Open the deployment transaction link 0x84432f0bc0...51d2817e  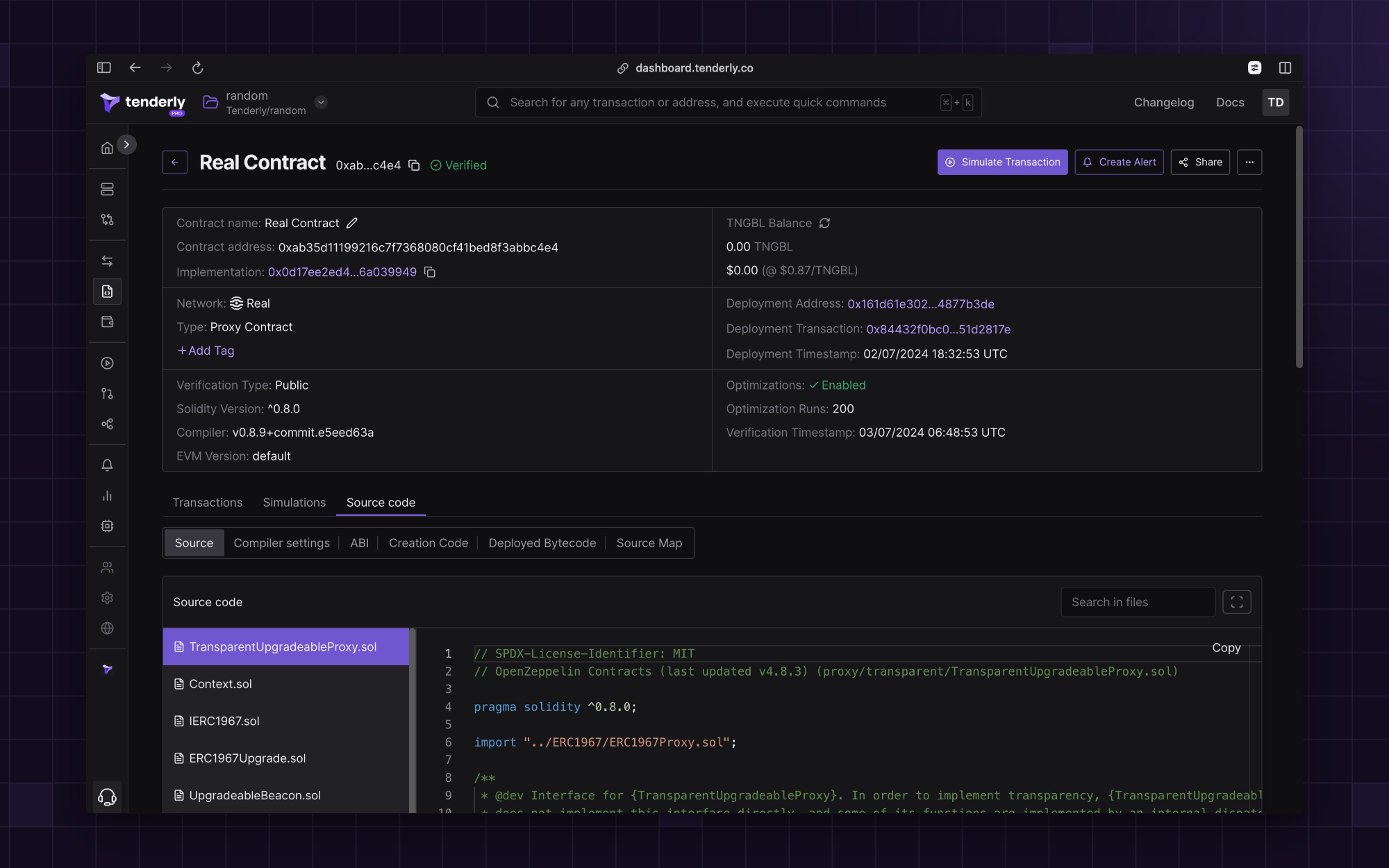(938, 329)
